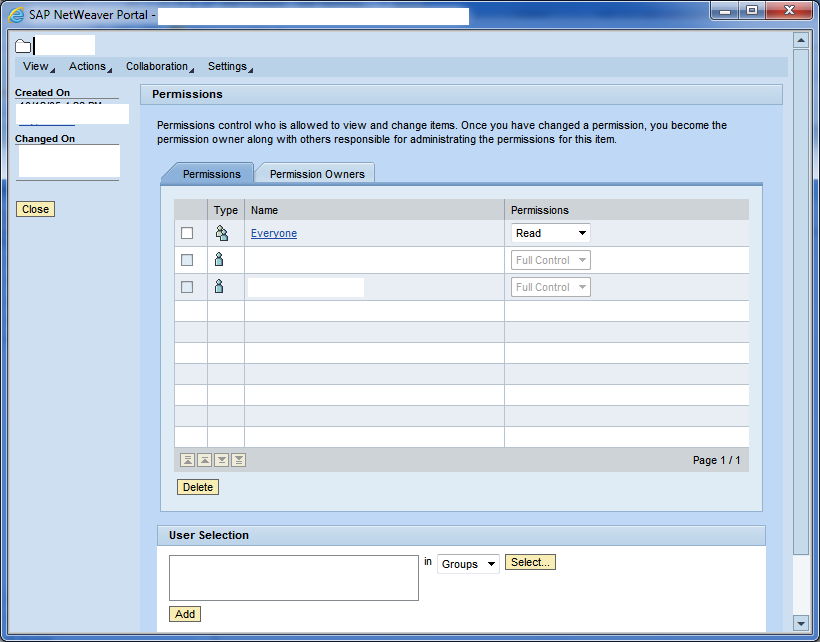Jump to first page of permissions table
The image size is (820, 642).
(187, 460)
